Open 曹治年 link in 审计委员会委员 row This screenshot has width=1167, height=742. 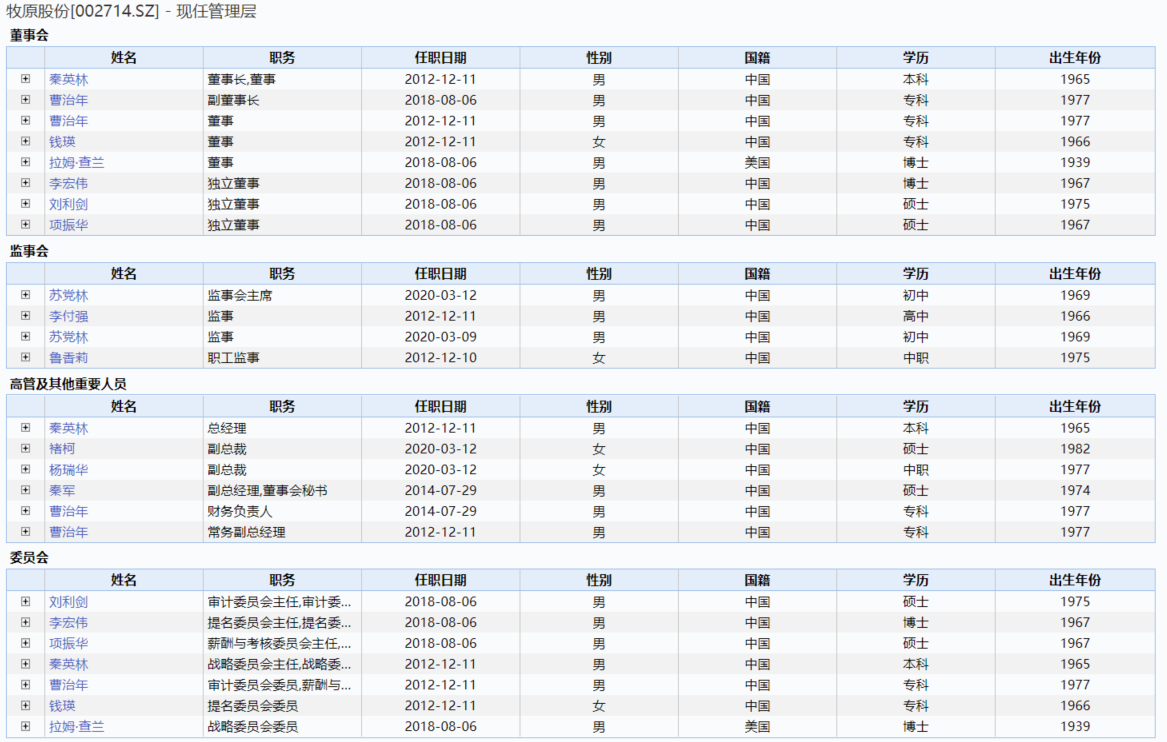(68, 685)
